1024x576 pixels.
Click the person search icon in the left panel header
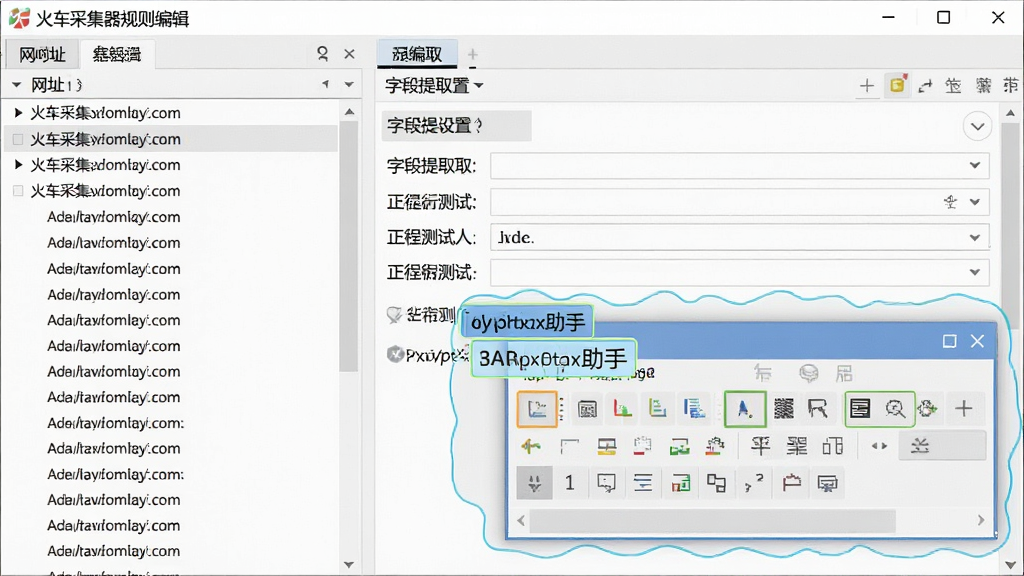(x=322, y=54)
